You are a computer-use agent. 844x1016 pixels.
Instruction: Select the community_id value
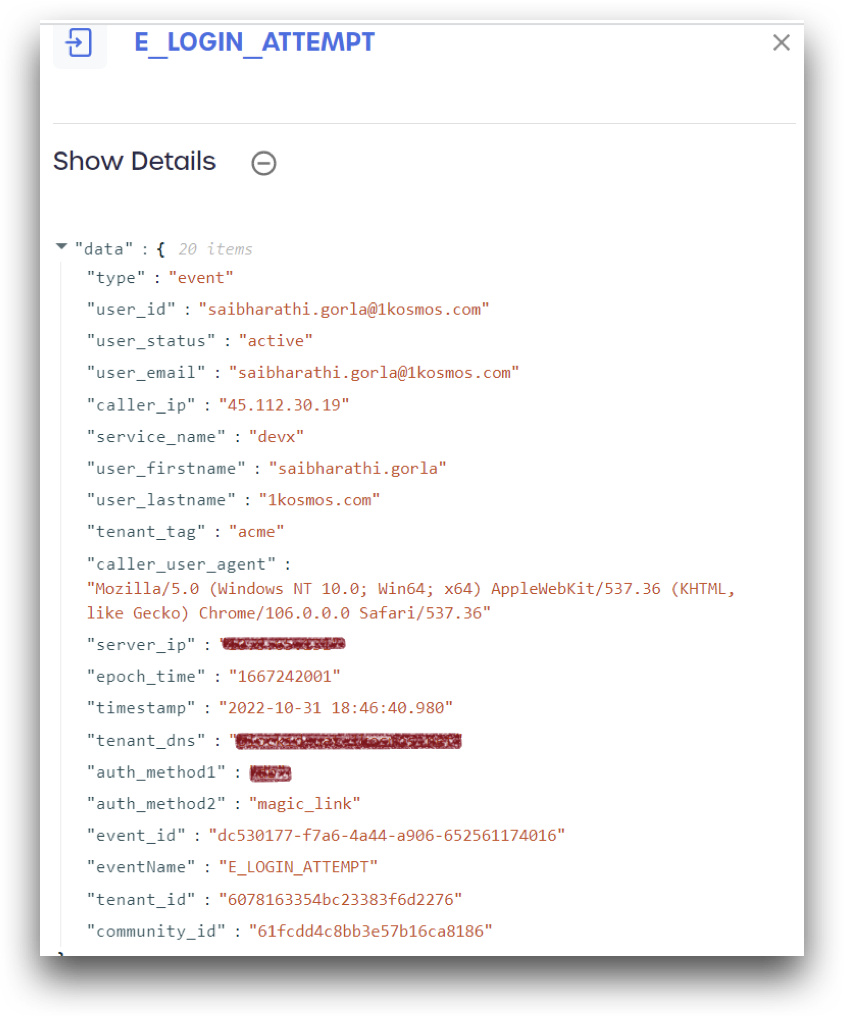[x=371, y=932]
